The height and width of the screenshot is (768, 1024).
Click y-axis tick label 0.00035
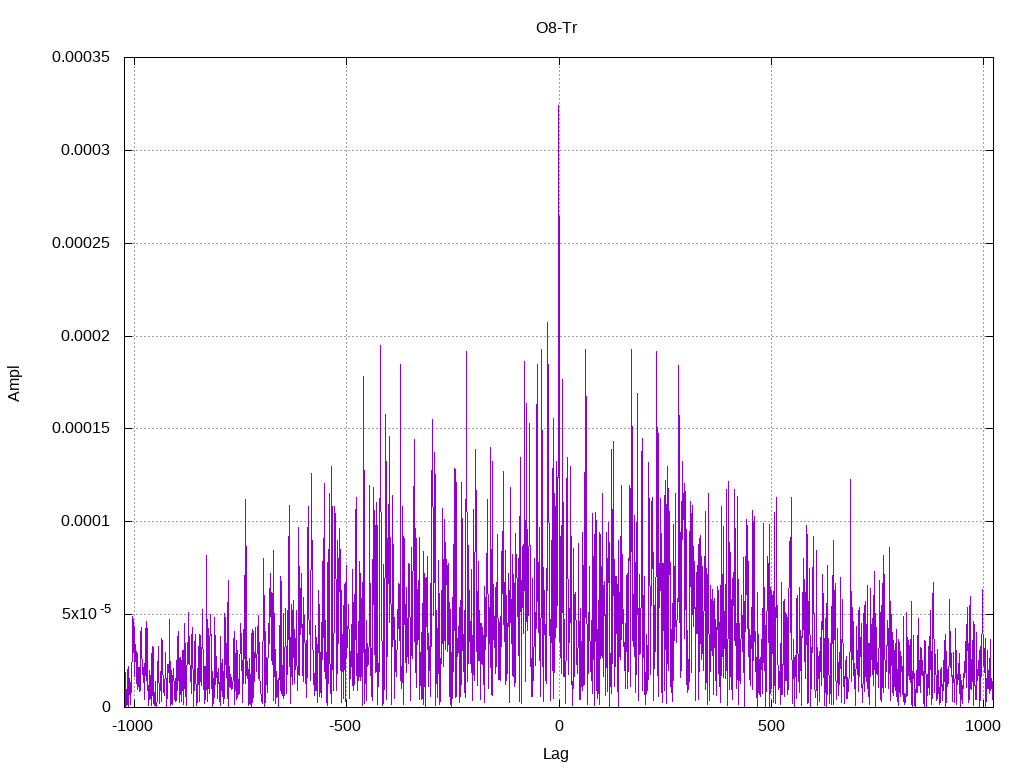81,57
